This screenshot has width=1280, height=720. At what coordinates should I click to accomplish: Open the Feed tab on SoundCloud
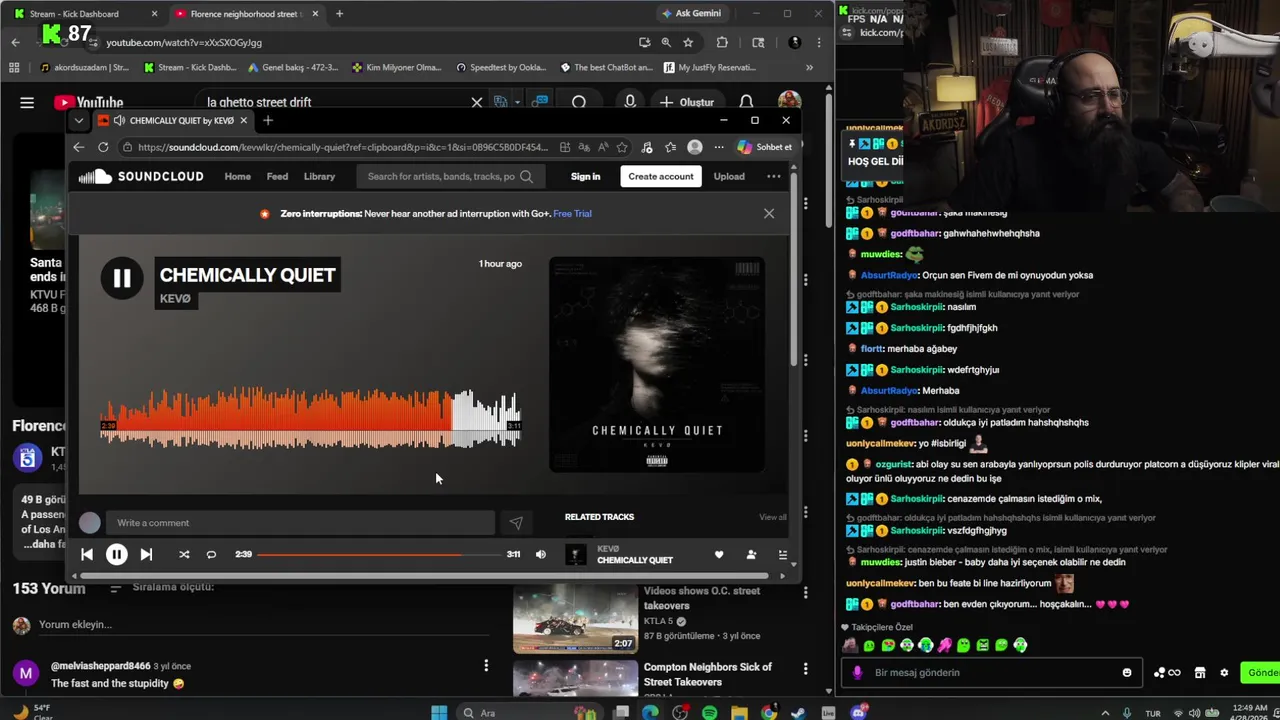pos(277,176)
